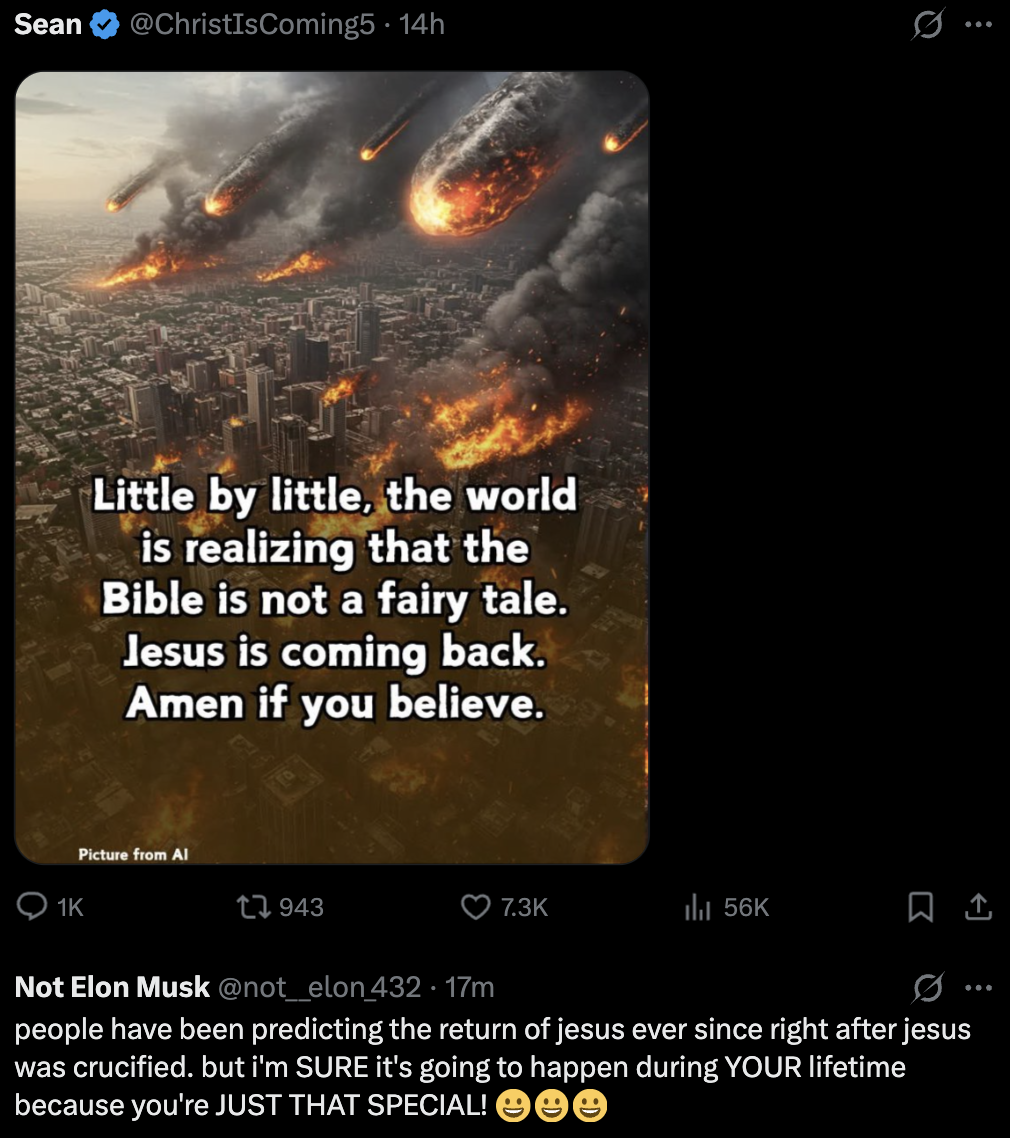Screen dimensions: 1010x1138
Task: Click the Grok icon on Sean's post
Action: [928, 25]
